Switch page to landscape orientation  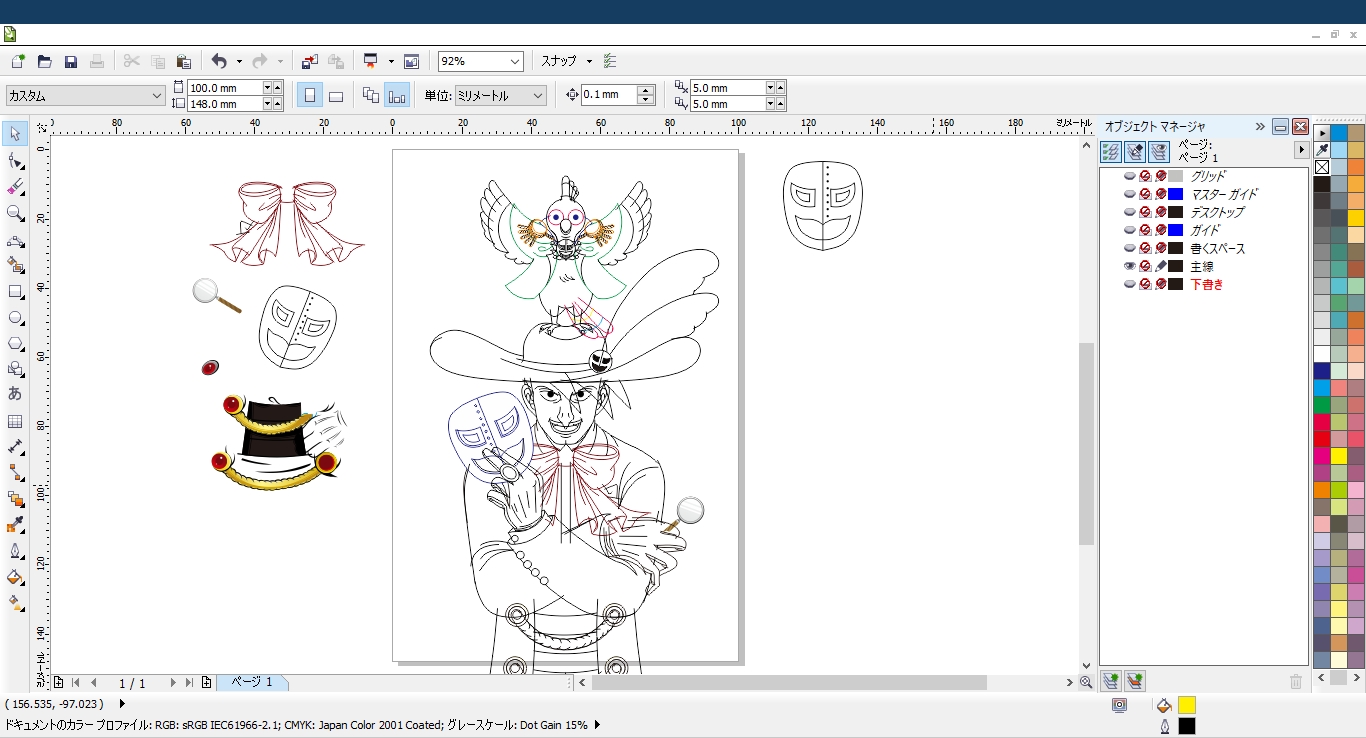click(336, 96)
